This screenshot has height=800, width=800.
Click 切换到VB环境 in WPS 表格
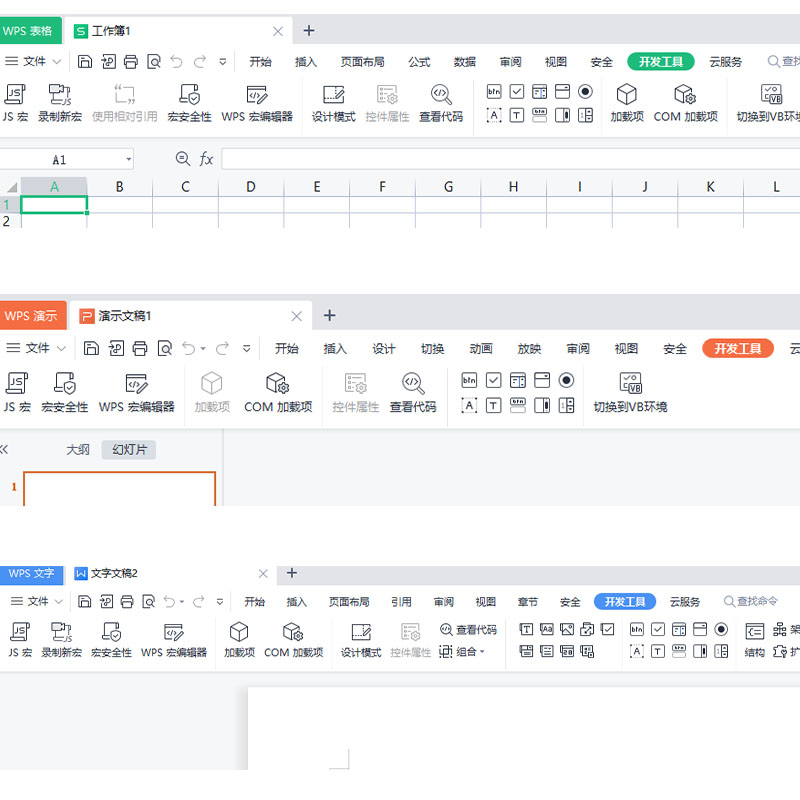point(768,103)
